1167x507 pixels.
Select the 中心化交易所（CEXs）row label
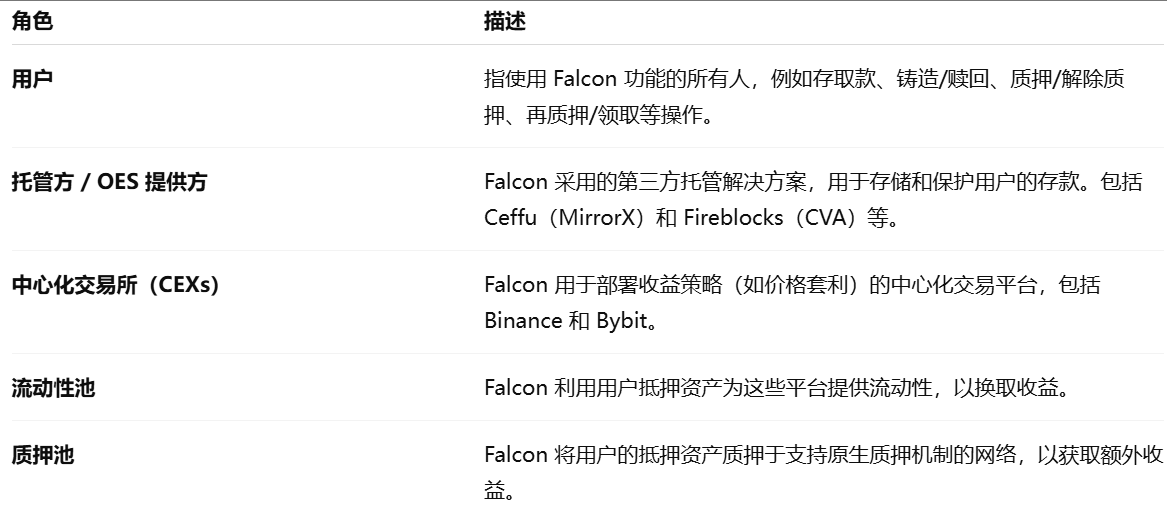[x=115, y=284]
